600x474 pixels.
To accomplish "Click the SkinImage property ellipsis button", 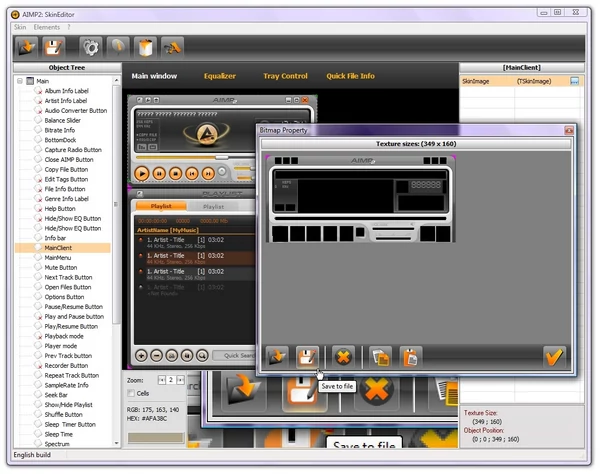I will click(x=574, y=81).
